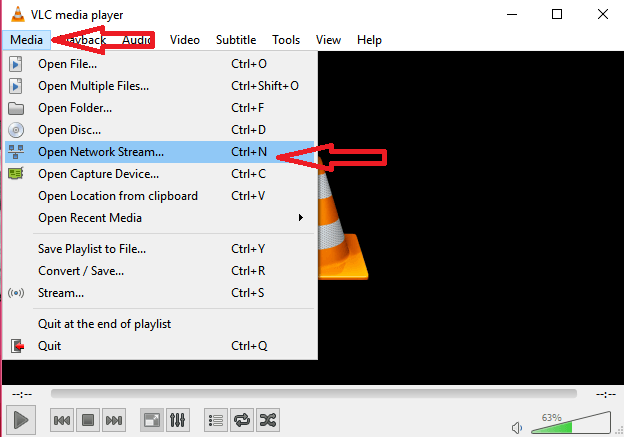Show extended settings equalizer icon

[x=177, y=420]
